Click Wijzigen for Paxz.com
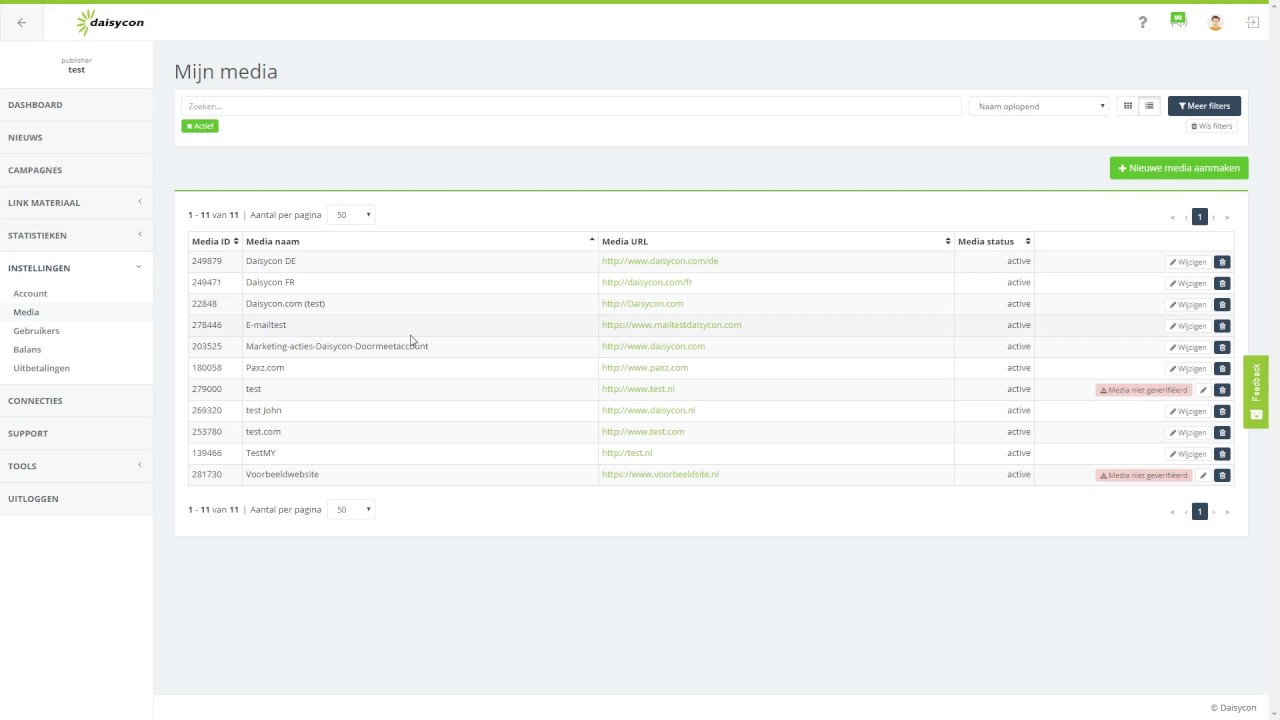This screenshot has width=1280, height=720. pos(1188,369)
